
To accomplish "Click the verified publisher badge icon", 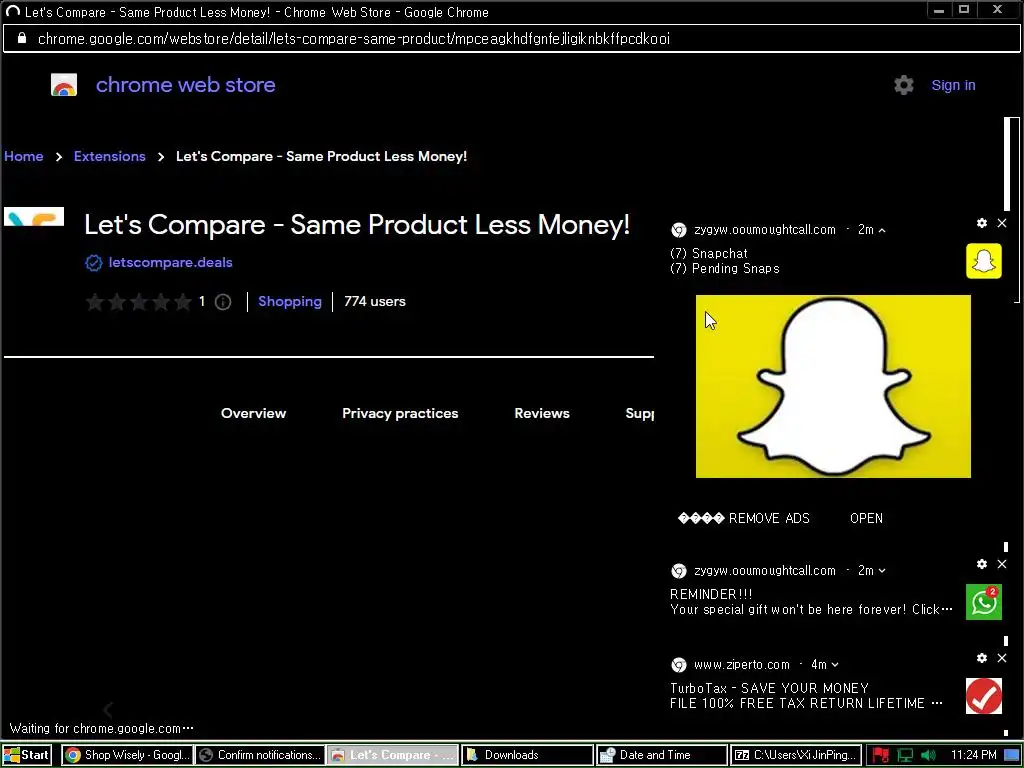I will tap(93, 263).
